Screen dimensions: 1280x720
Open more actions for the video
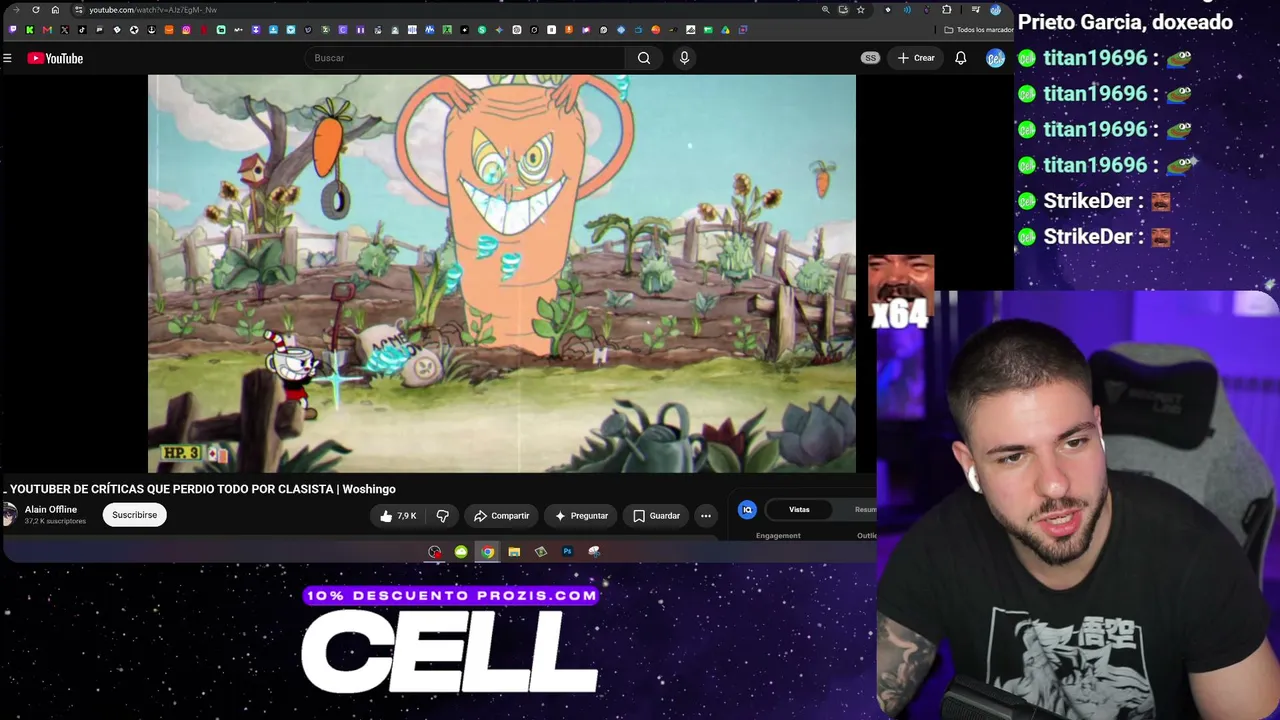pyautogui.click(x=706, y=516)
